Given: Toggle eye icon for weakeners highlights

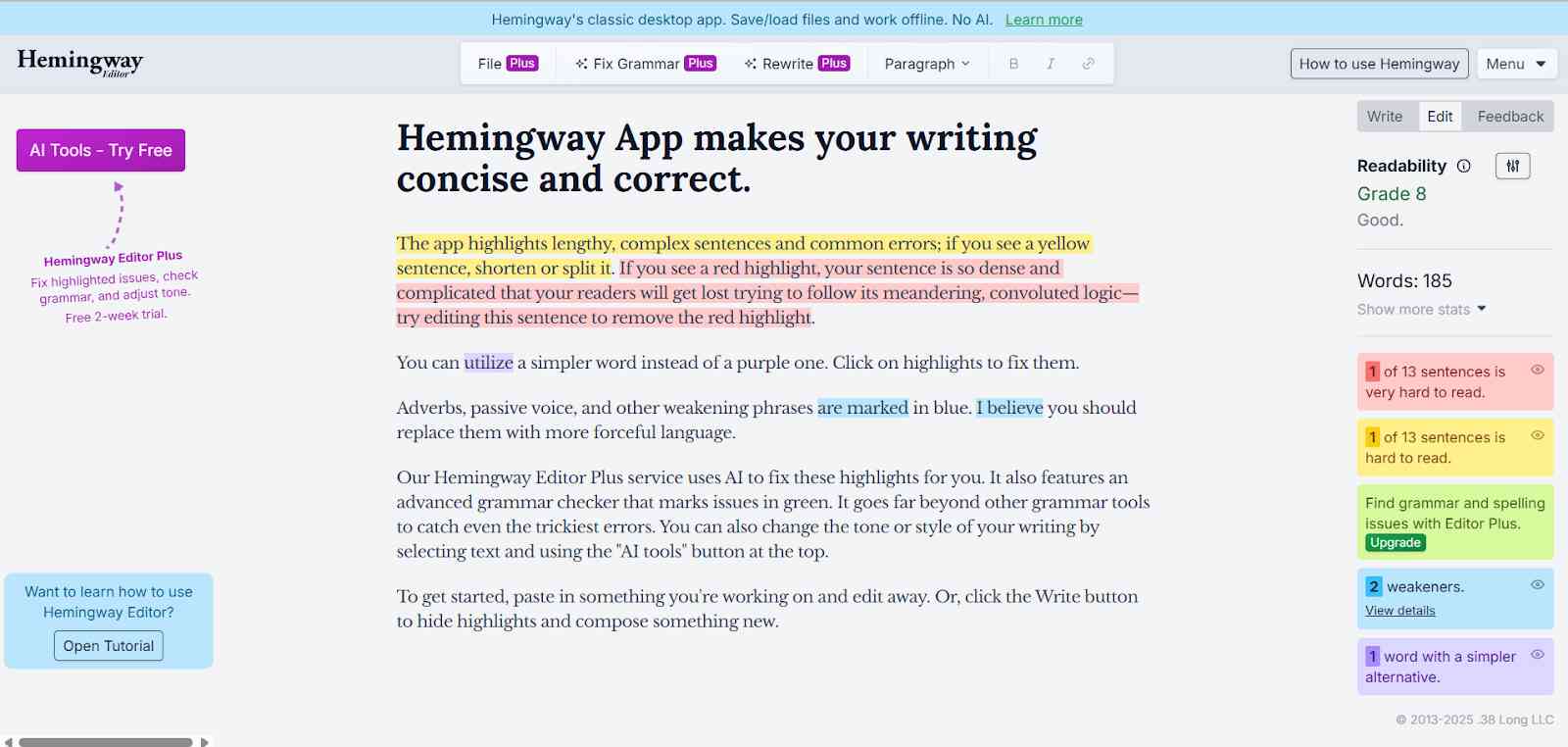Looking at the screenshot, I should pos(1538,584).
